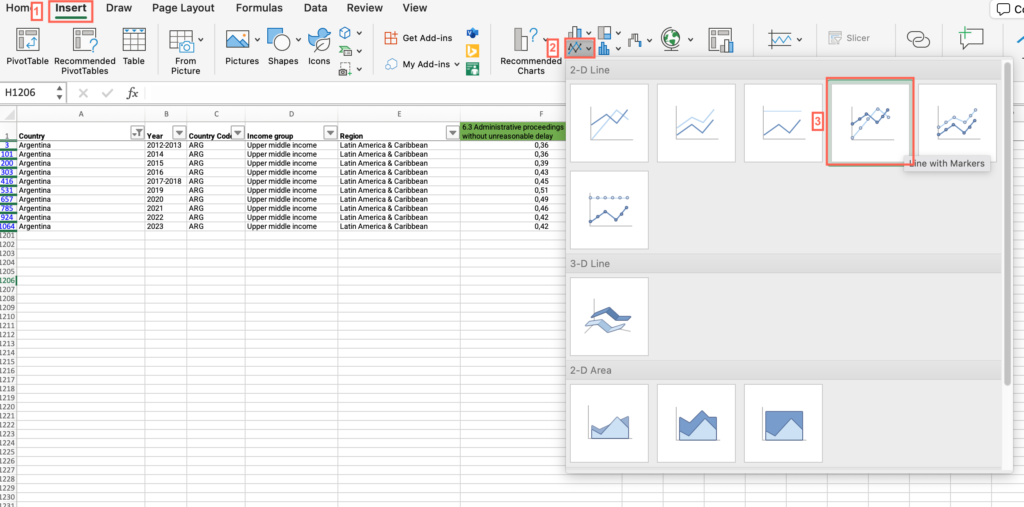Click the cell with Year 2012-2013
Image resolution: width=1024 pixels, height=507 pixels.
click(166, 145)
